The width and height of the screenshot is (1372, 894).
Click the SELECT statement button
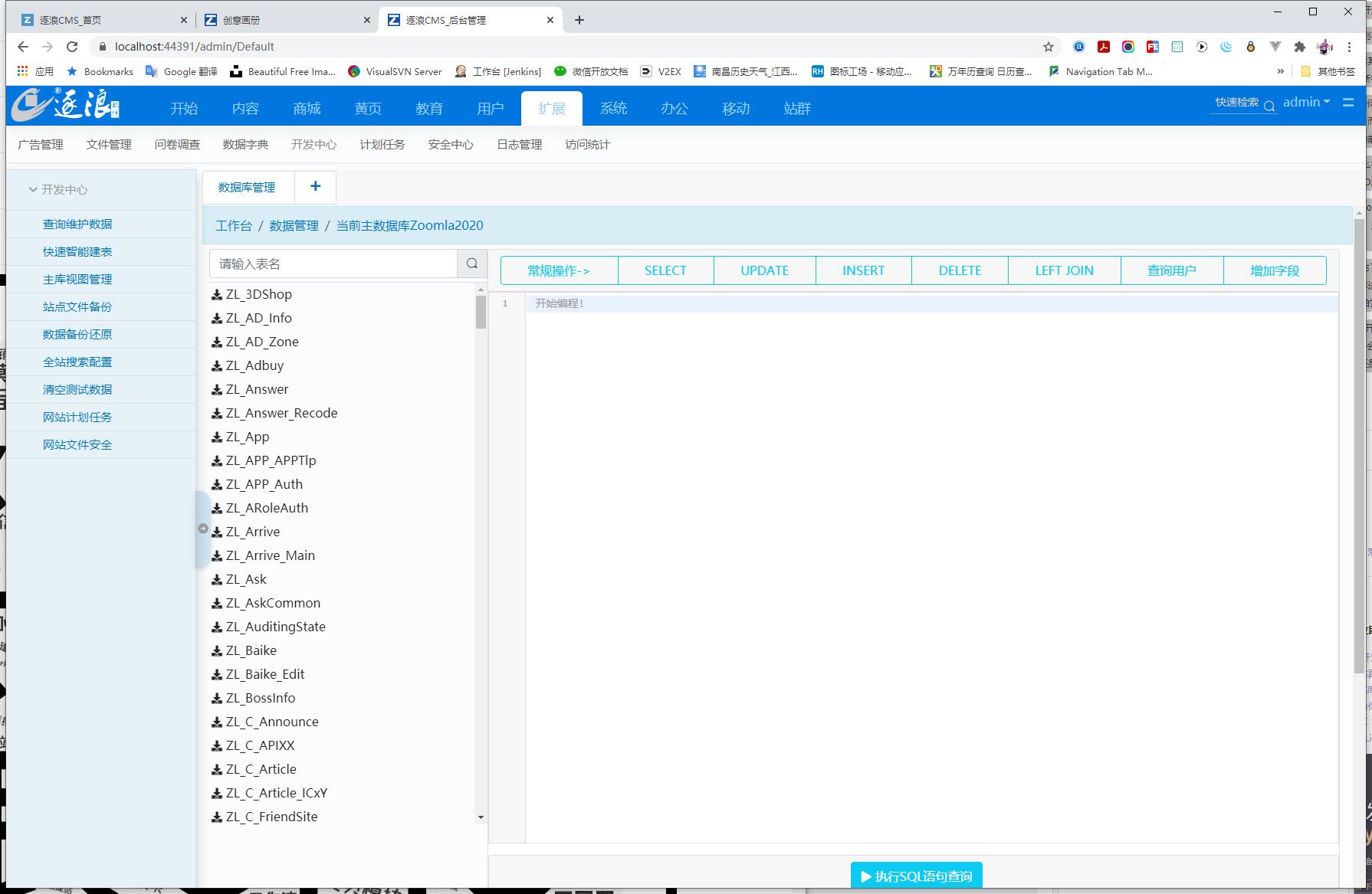pyautogui.click(x=665, y=270)
